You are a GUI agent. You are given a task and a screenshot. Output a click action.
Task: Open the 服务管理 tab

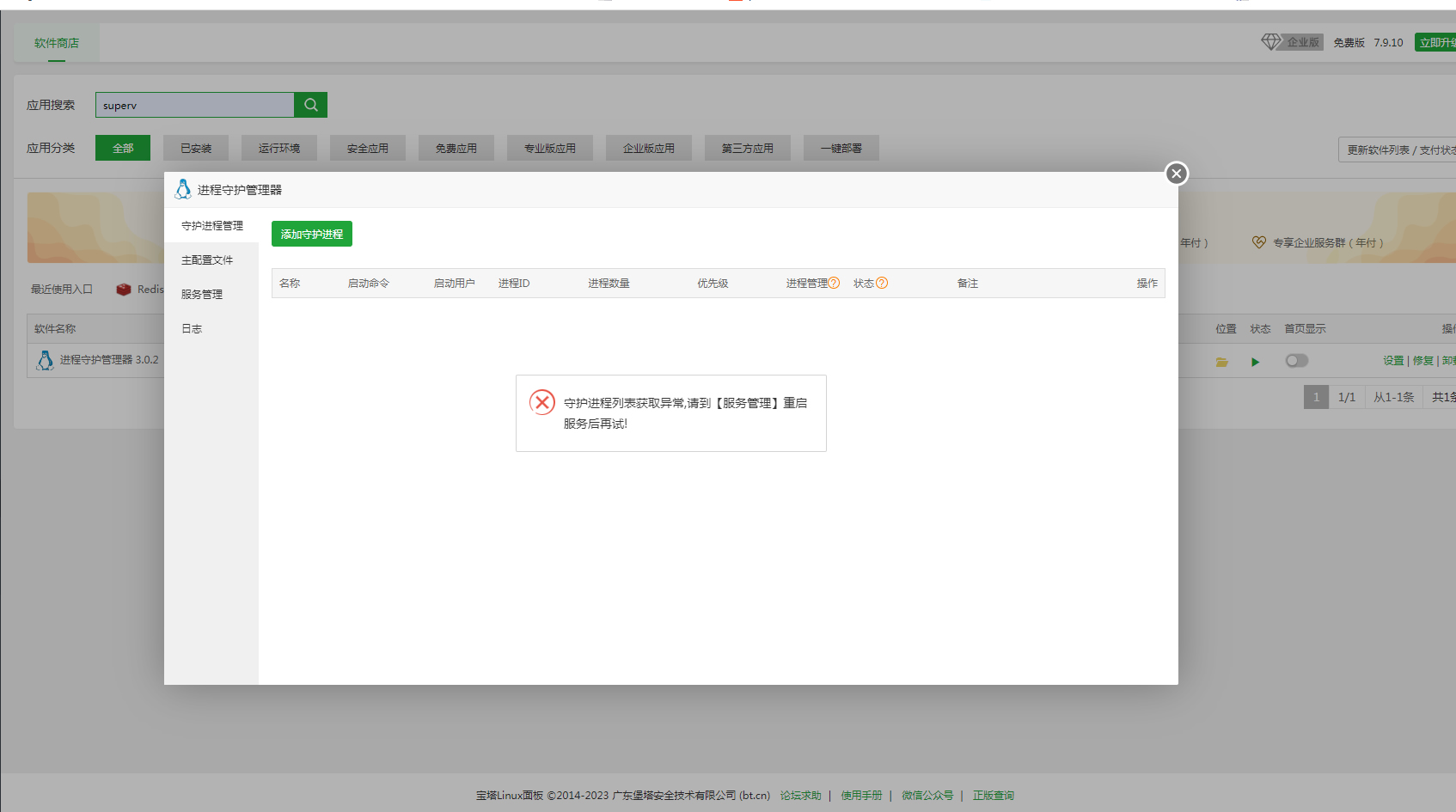[x=211, y=294]
